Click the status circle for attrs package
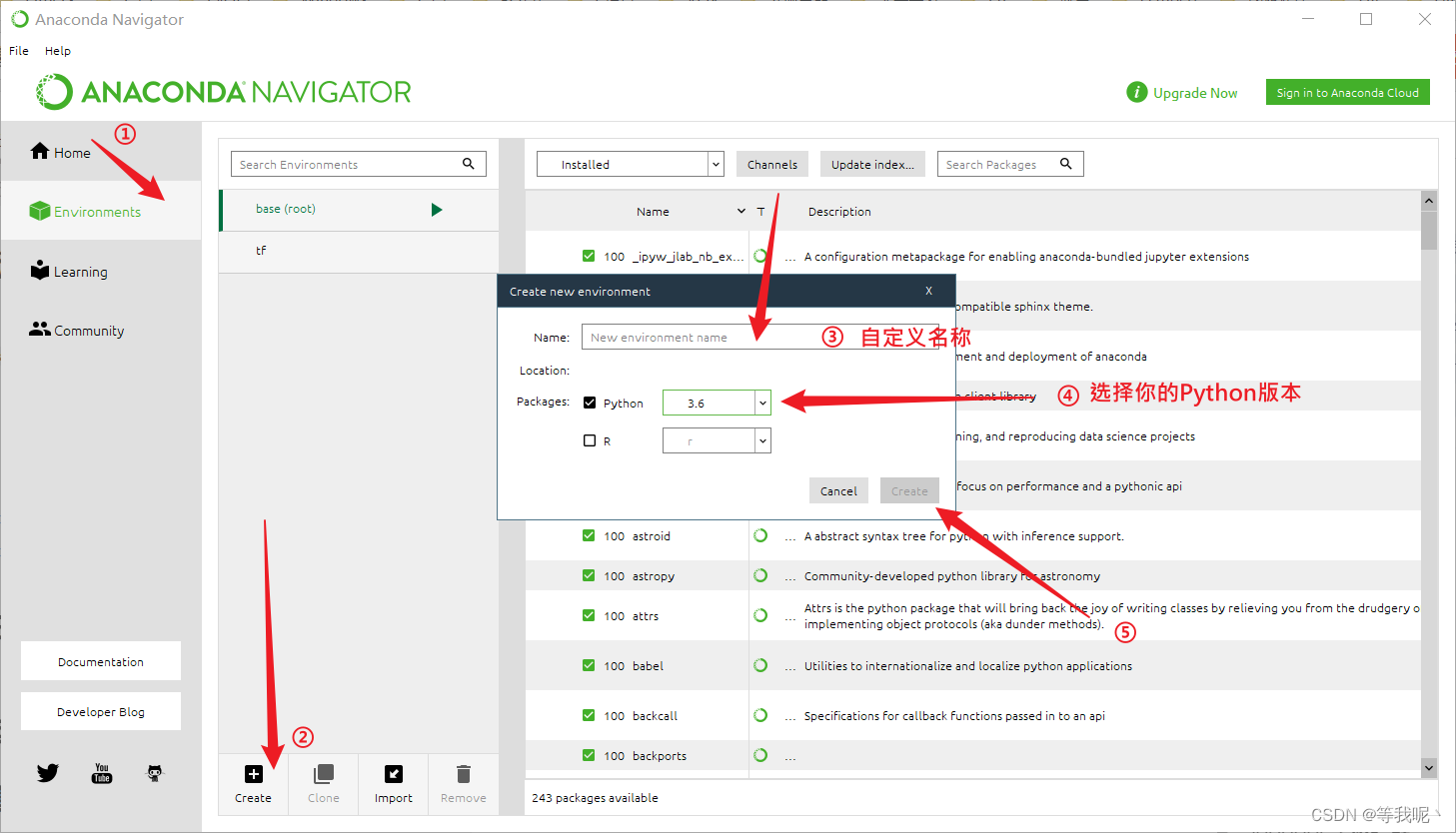This screenshot has height=833, width=1456. coord(760,615)
